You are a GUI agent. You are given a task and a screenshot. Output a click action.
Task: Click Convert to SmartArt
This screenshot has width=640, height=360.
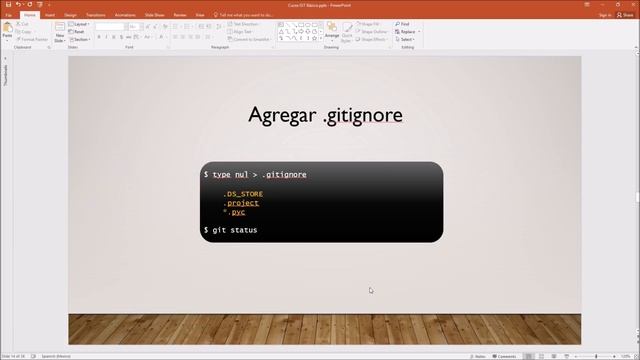pyautogui.click(x=249, y=39)
